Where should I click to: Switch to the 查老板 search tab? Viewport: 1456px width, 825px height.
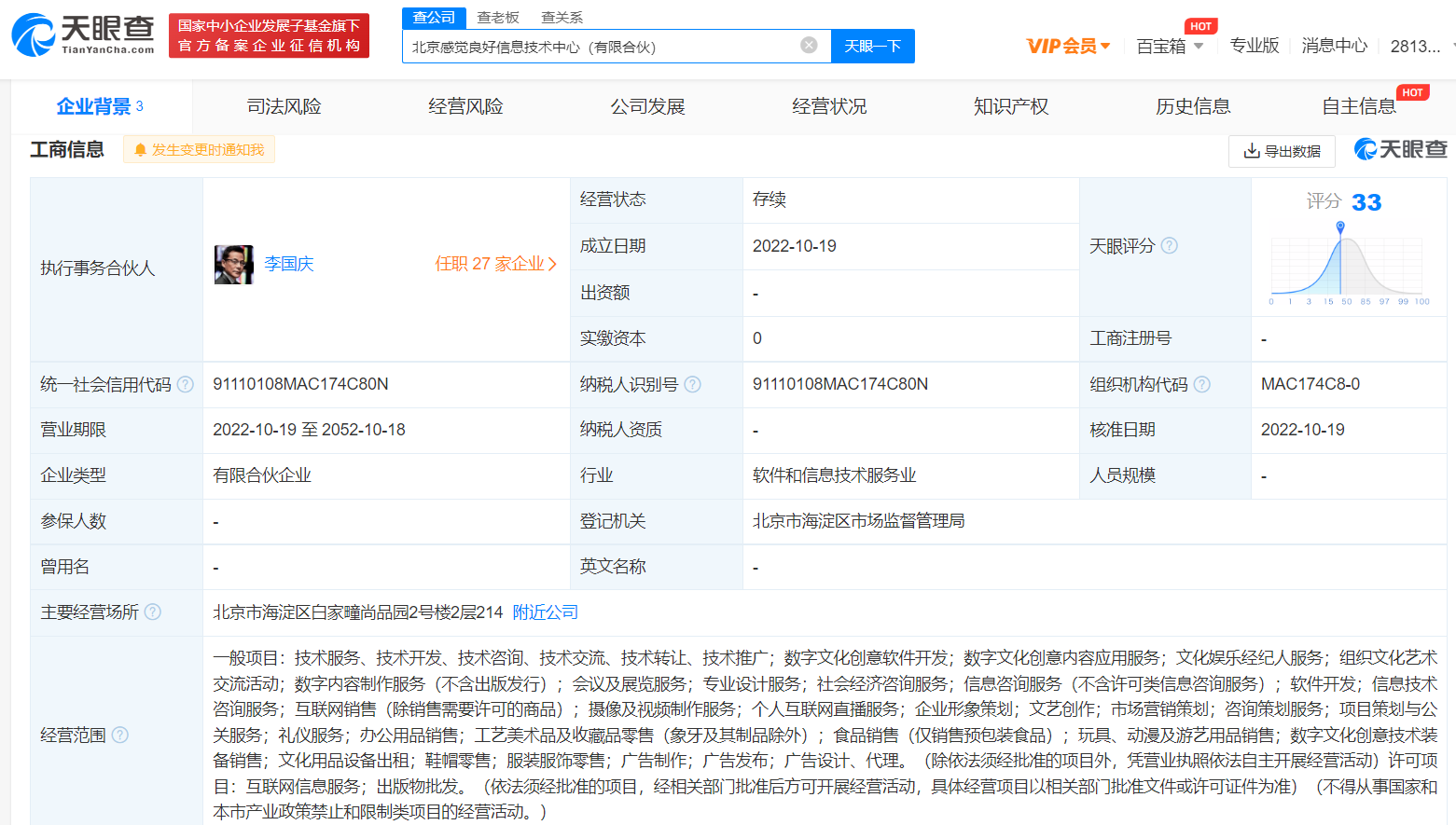pyautogui.click(x=498, y=17)
